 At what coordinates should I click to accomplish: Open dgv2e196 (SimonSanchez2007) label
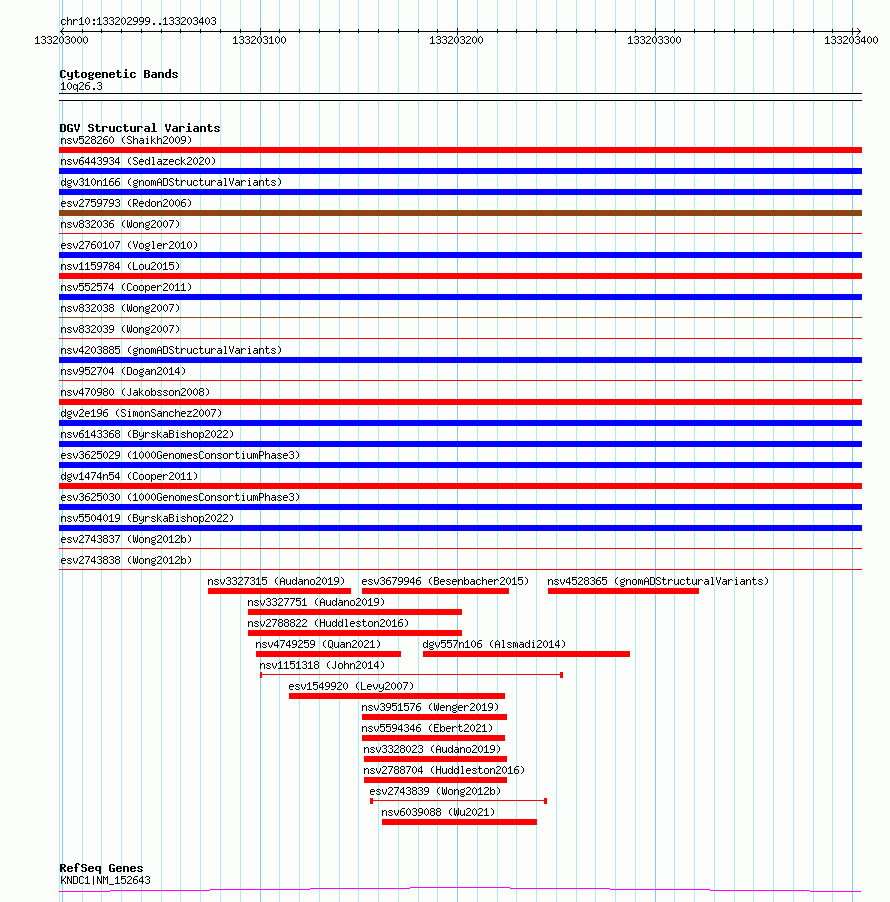coord(141,413)
